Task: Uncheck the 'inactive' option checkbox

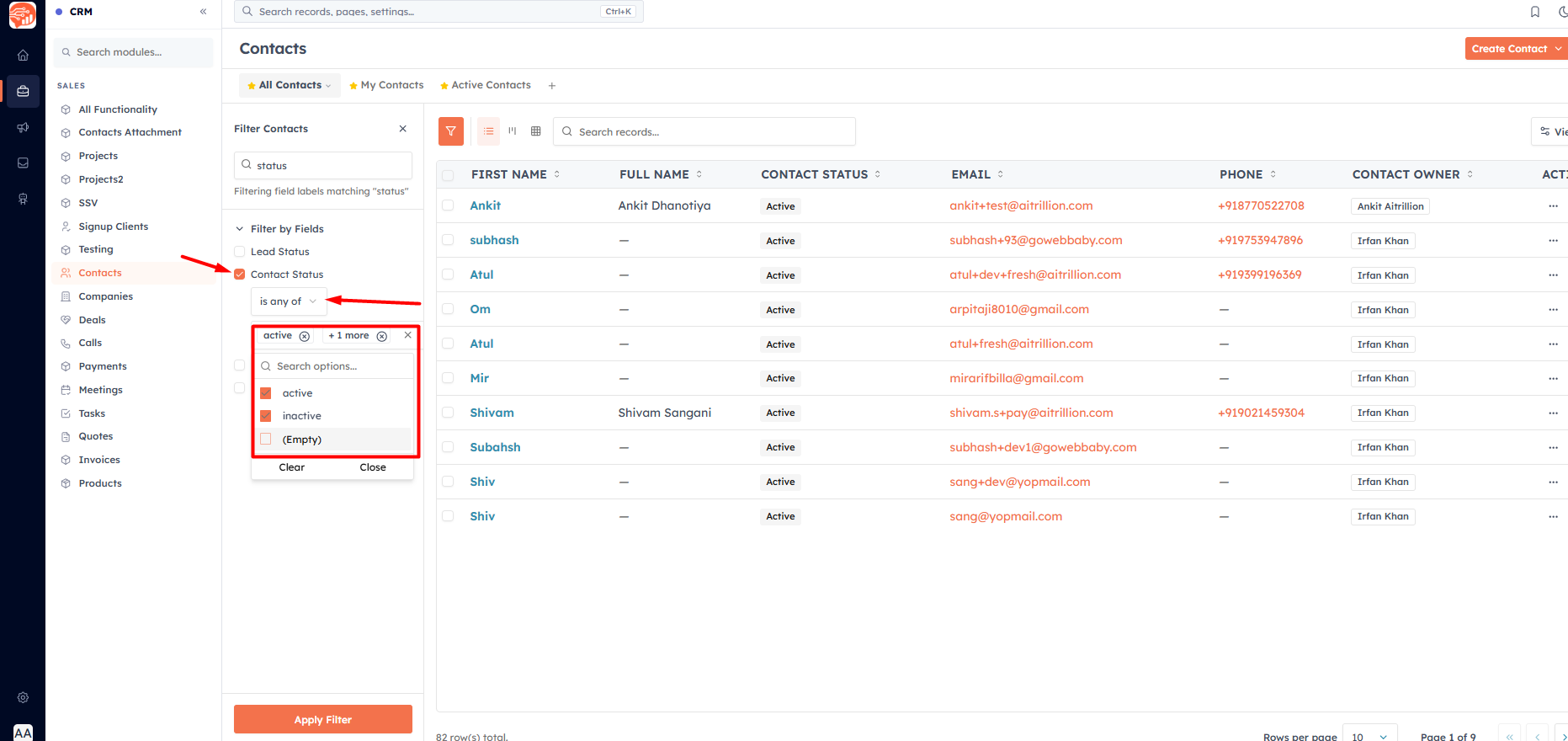Action: [266, 416]
